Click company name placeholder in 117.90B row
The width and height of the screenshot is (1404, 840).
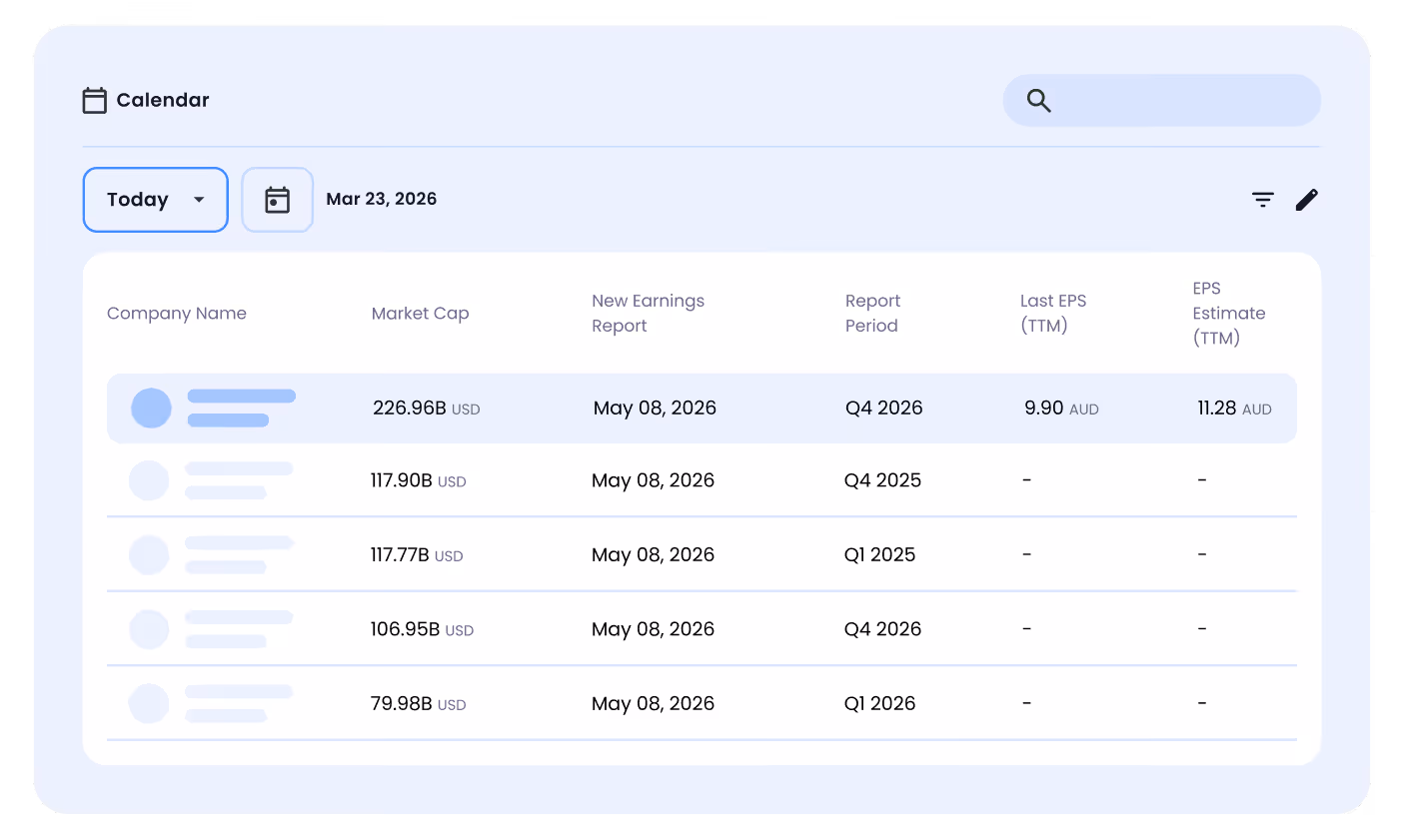[239, 480]
